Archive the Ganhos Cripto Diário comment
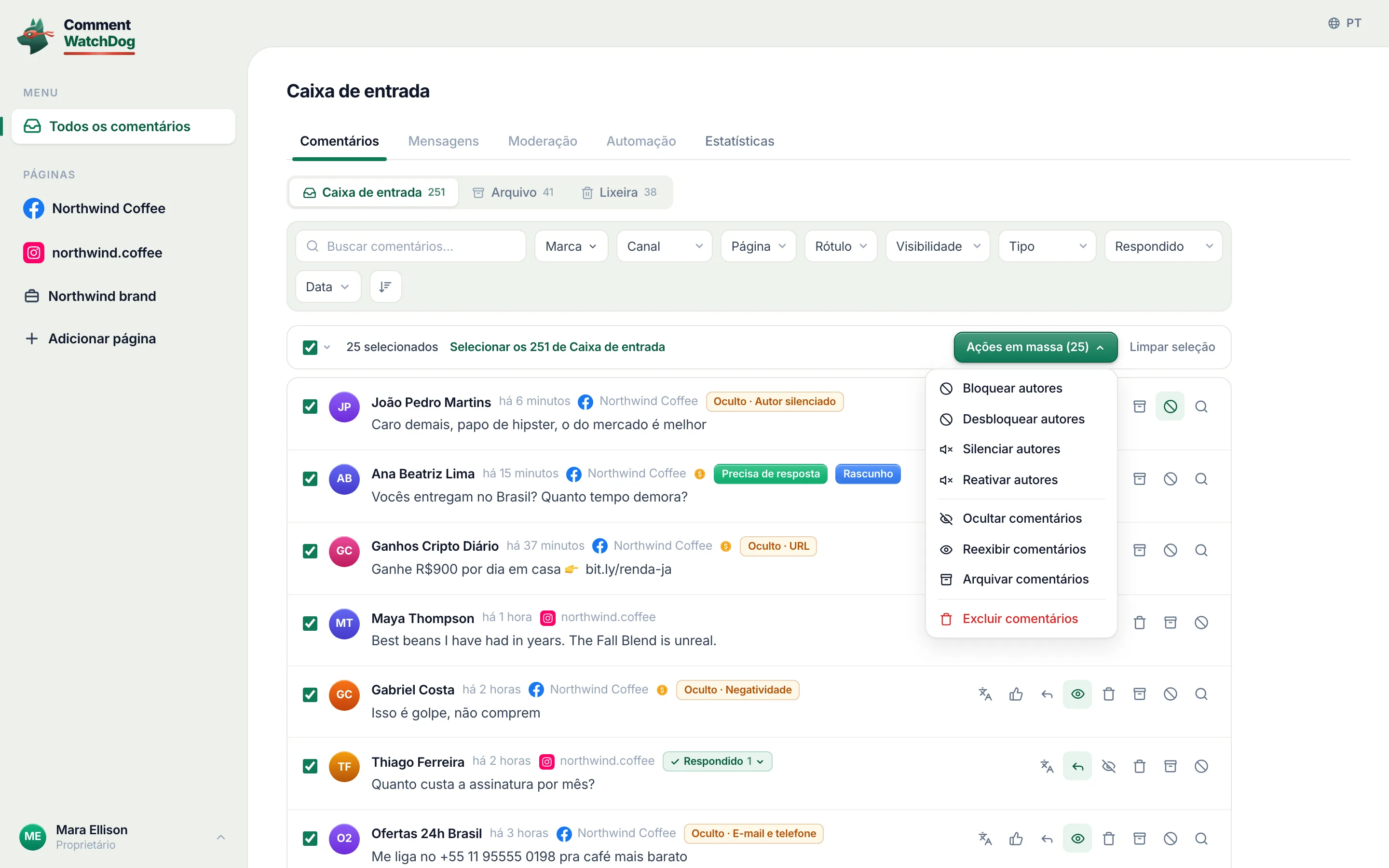Image resolution: width=1389 pixels, height=868 pixels. pos(1139,550)
